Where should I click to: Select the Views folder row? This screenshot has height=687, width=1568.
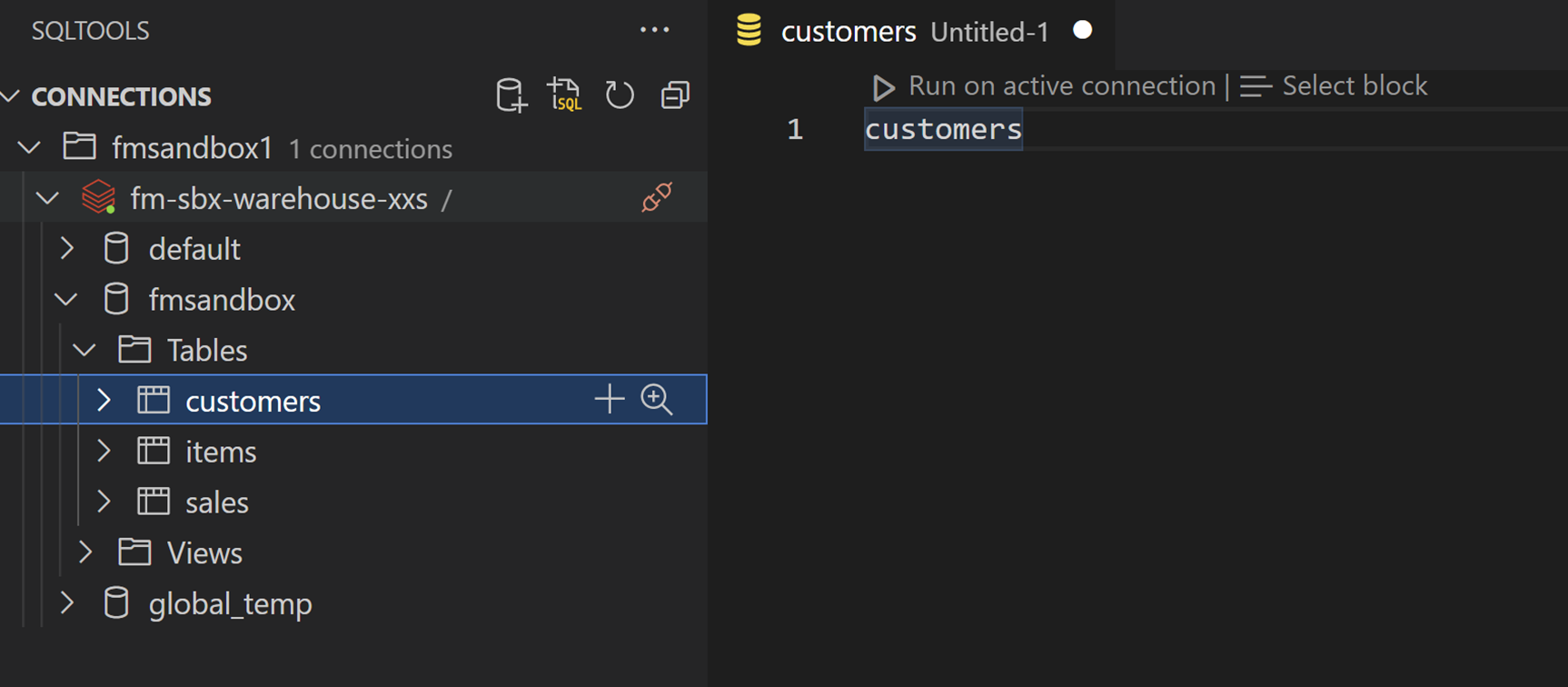tap(353, 552)
